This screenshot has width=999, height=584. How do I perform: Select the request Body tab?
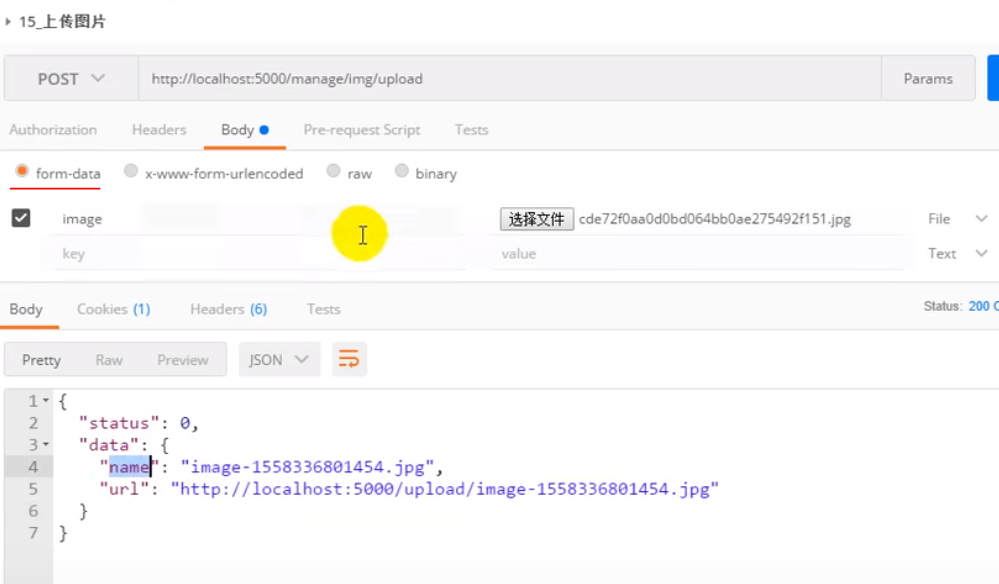point(245,130)
